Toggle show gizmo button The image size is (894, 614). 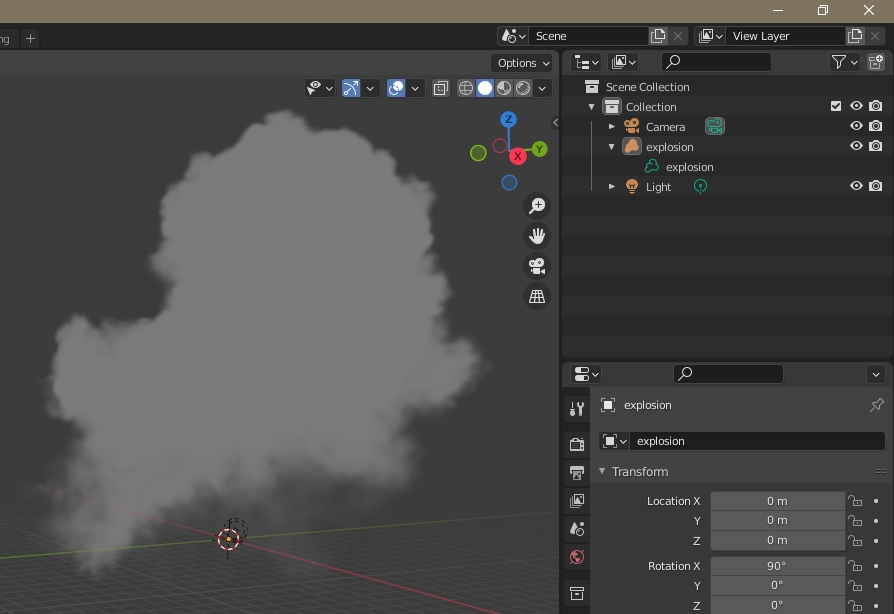point(351,88)
